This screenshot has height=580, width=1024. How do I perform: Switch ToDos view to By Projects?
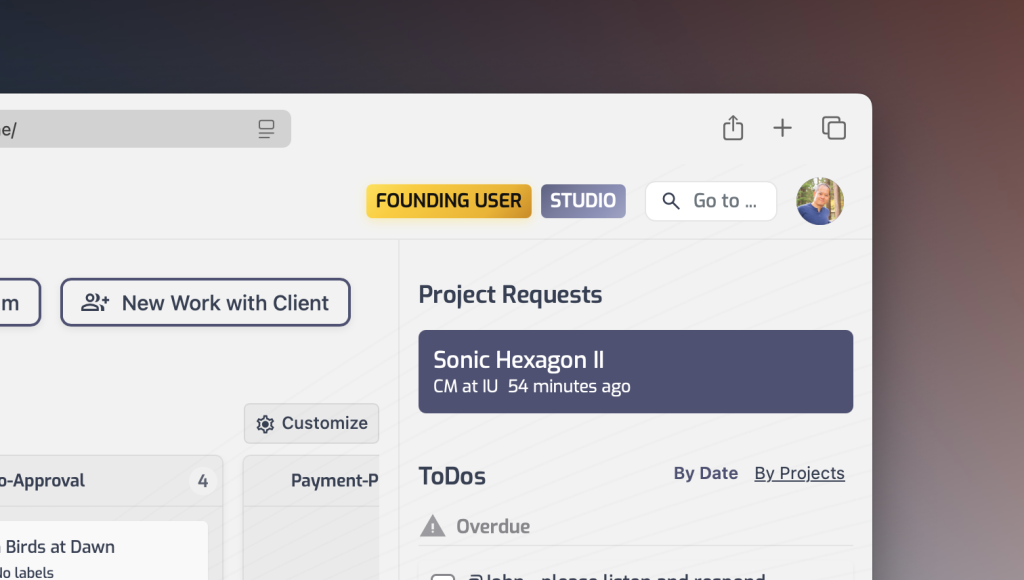(799, 473)
